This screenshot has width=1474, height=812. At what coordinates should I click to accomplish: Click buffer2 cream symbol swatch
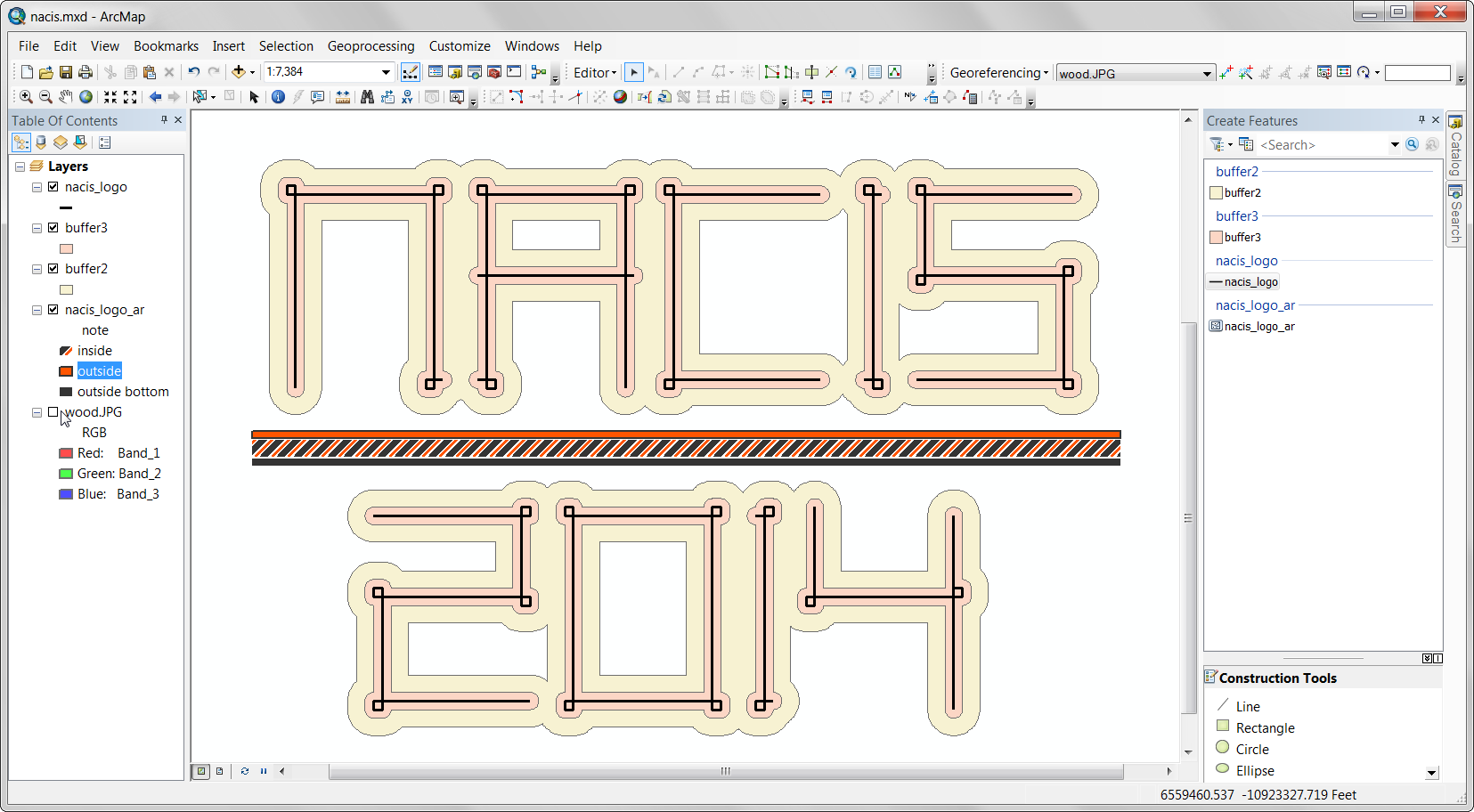tap(66, 289)
